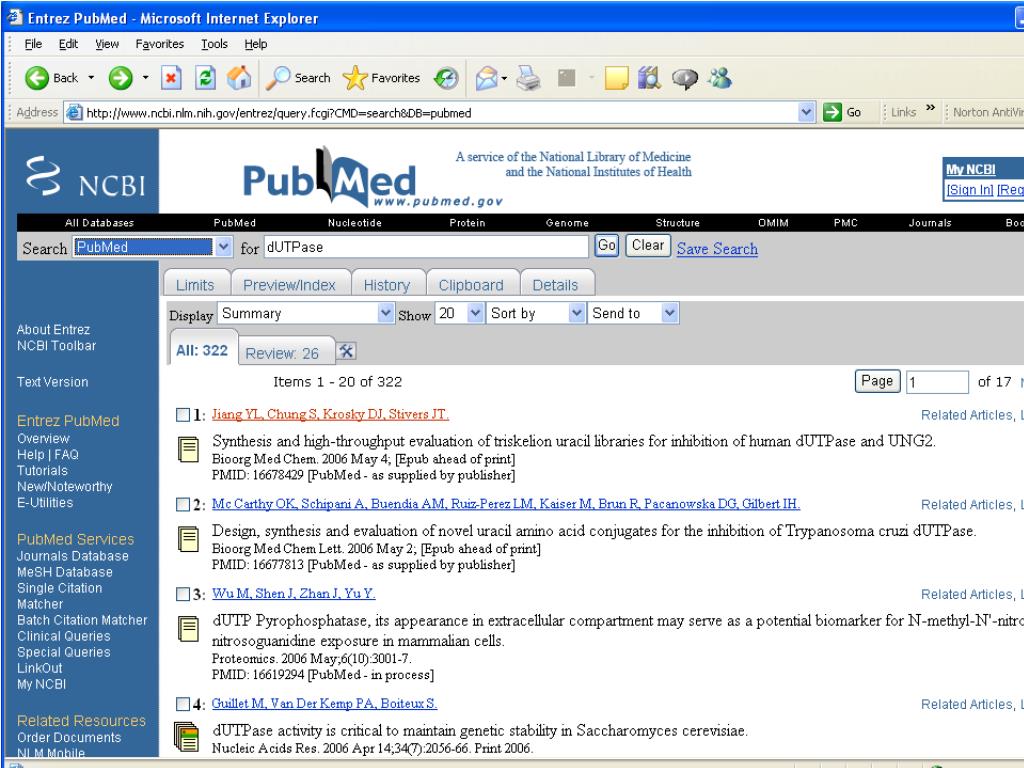Open abstract page icon for result 2
The height and width of the screenshot is (768, 1024).
[x=188, y=539]
